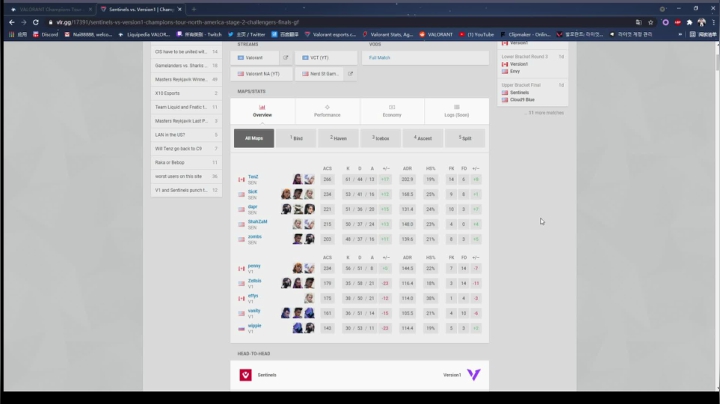720x404 pixels.
Task: Click dapr's middle agent icon
Action: pyautogui.click(x=298, y=209)
